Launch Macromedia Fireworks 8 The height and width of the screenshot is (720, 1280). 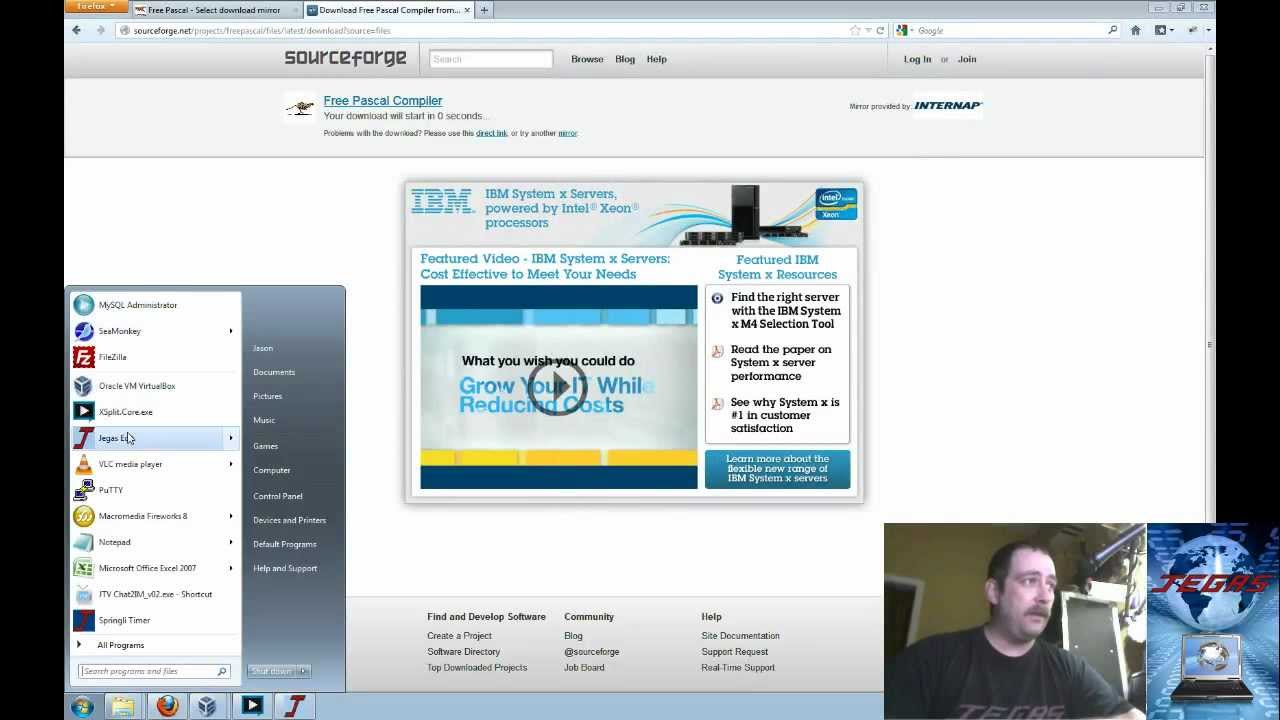(155, 516)
